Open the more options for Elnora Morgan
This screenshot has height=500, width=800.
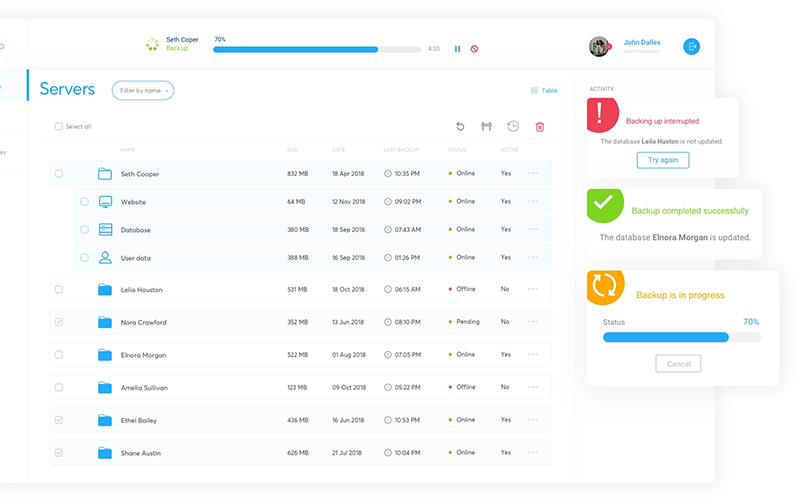(533, 354)
